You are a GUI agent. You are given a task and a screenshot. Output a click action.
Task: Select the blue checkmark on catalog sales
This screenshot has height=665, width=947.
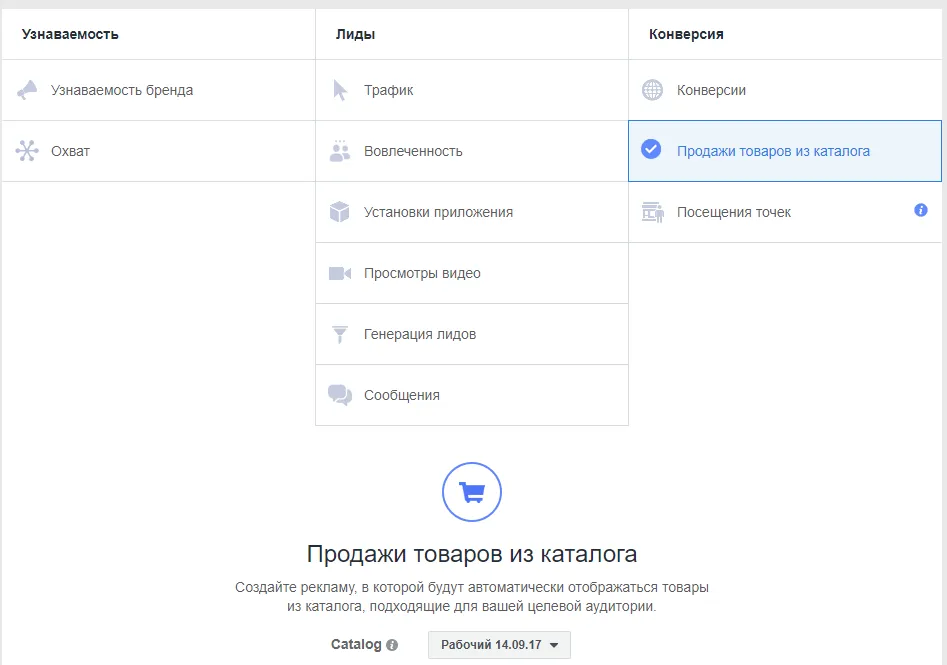click(653, 151)
